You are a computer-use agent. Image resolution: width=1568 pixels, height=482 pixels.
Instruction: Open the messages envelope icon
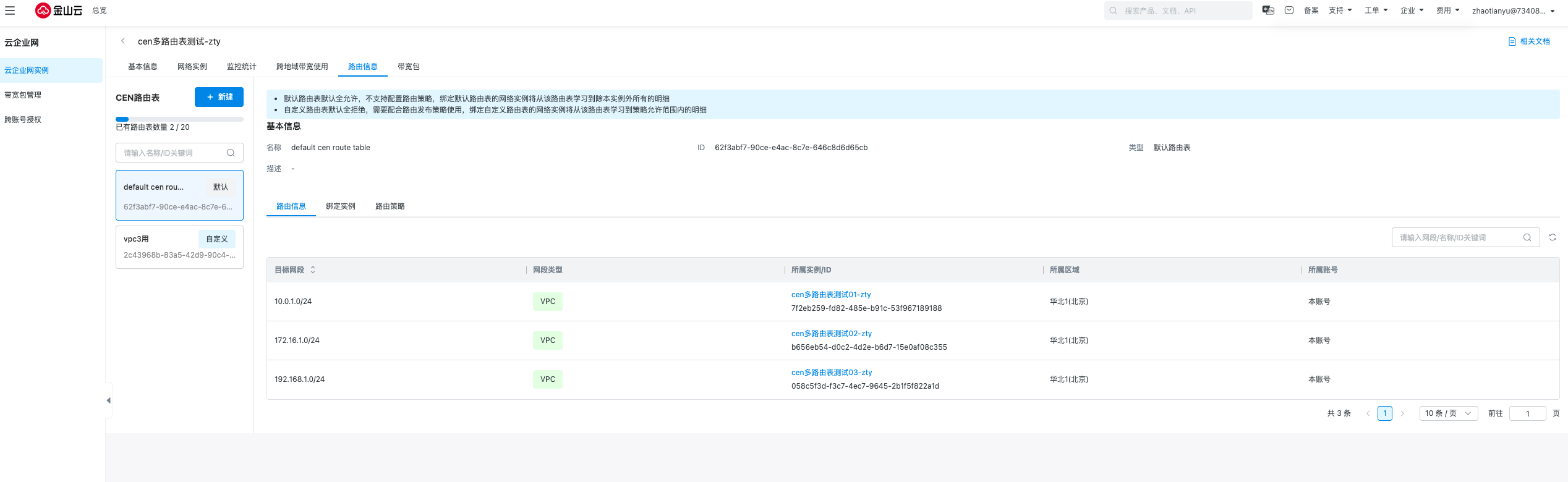(x=1289, y=11)
